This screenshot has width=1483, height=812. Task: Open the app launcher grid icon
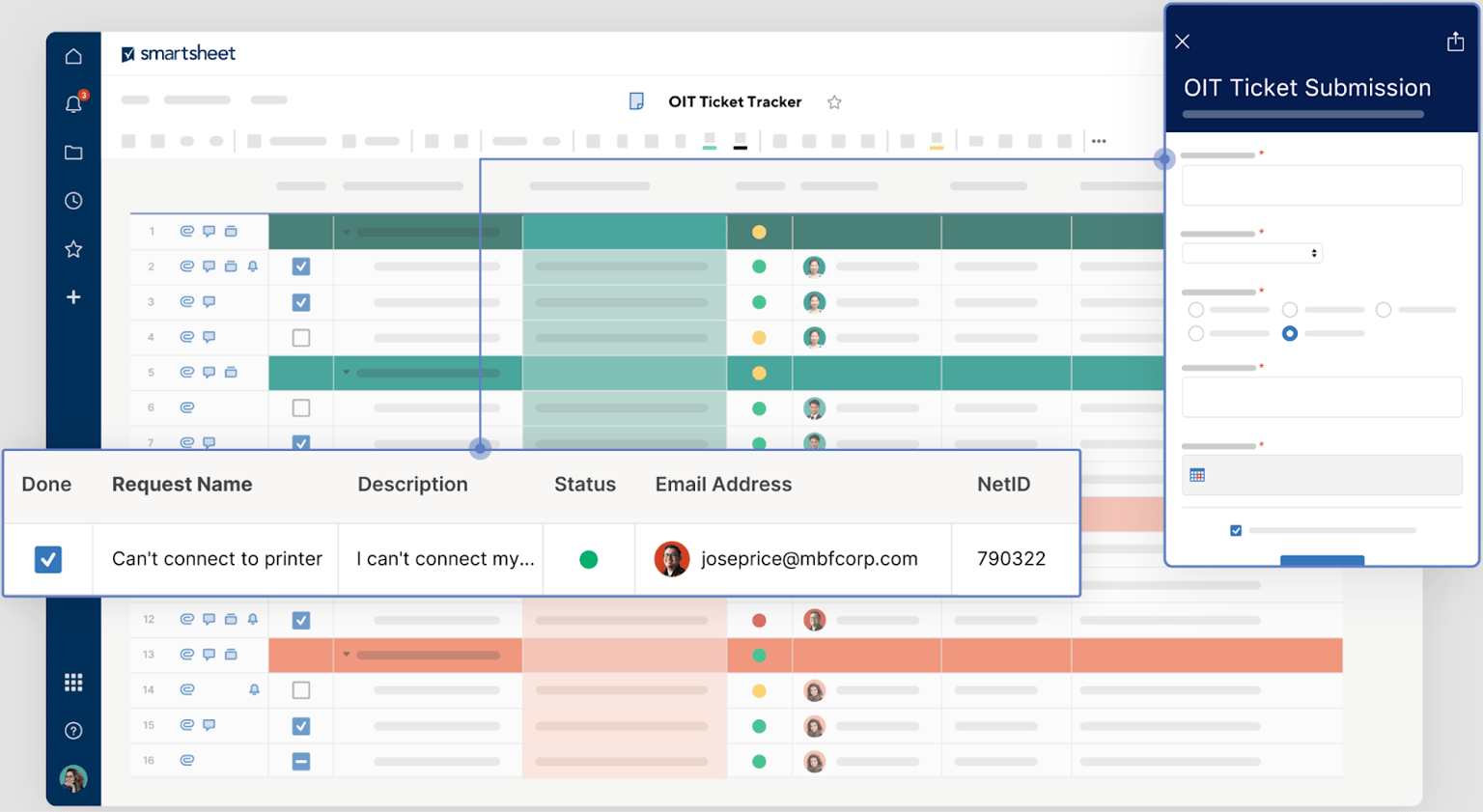pos(73,682)
